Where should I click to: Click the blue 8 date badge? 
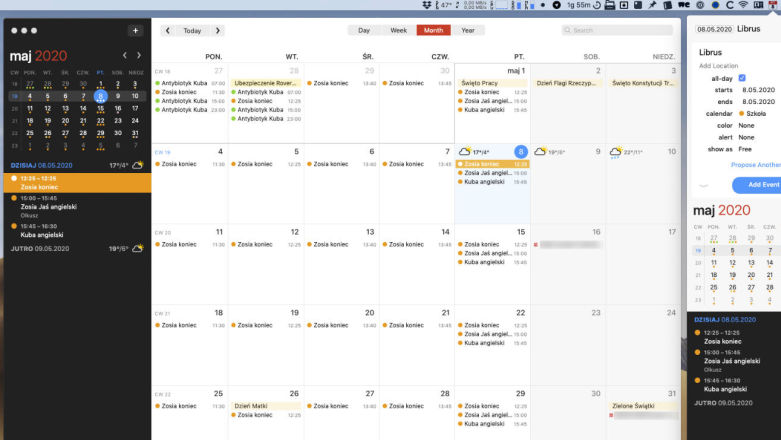[x=521, y=151]
